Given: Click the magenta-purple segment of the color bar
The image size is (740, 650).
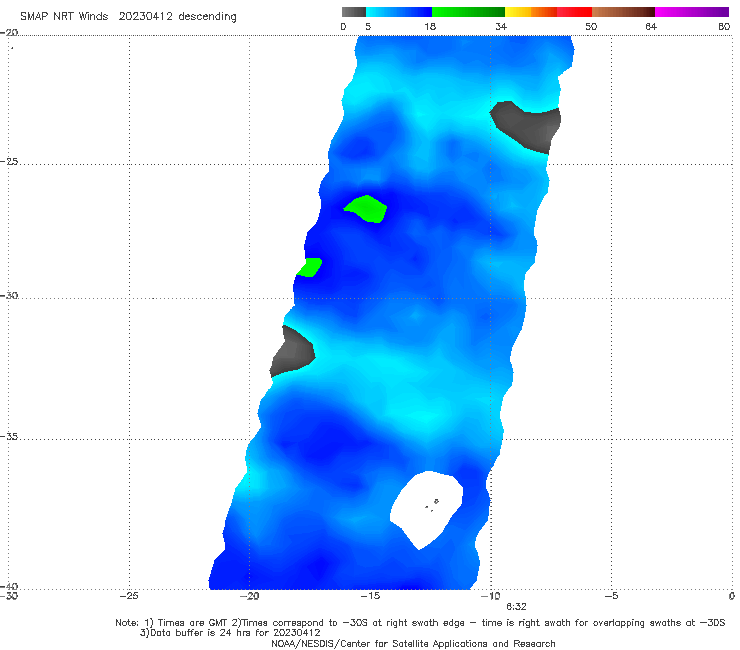Looking at the screenshot, I should [692, 12].
